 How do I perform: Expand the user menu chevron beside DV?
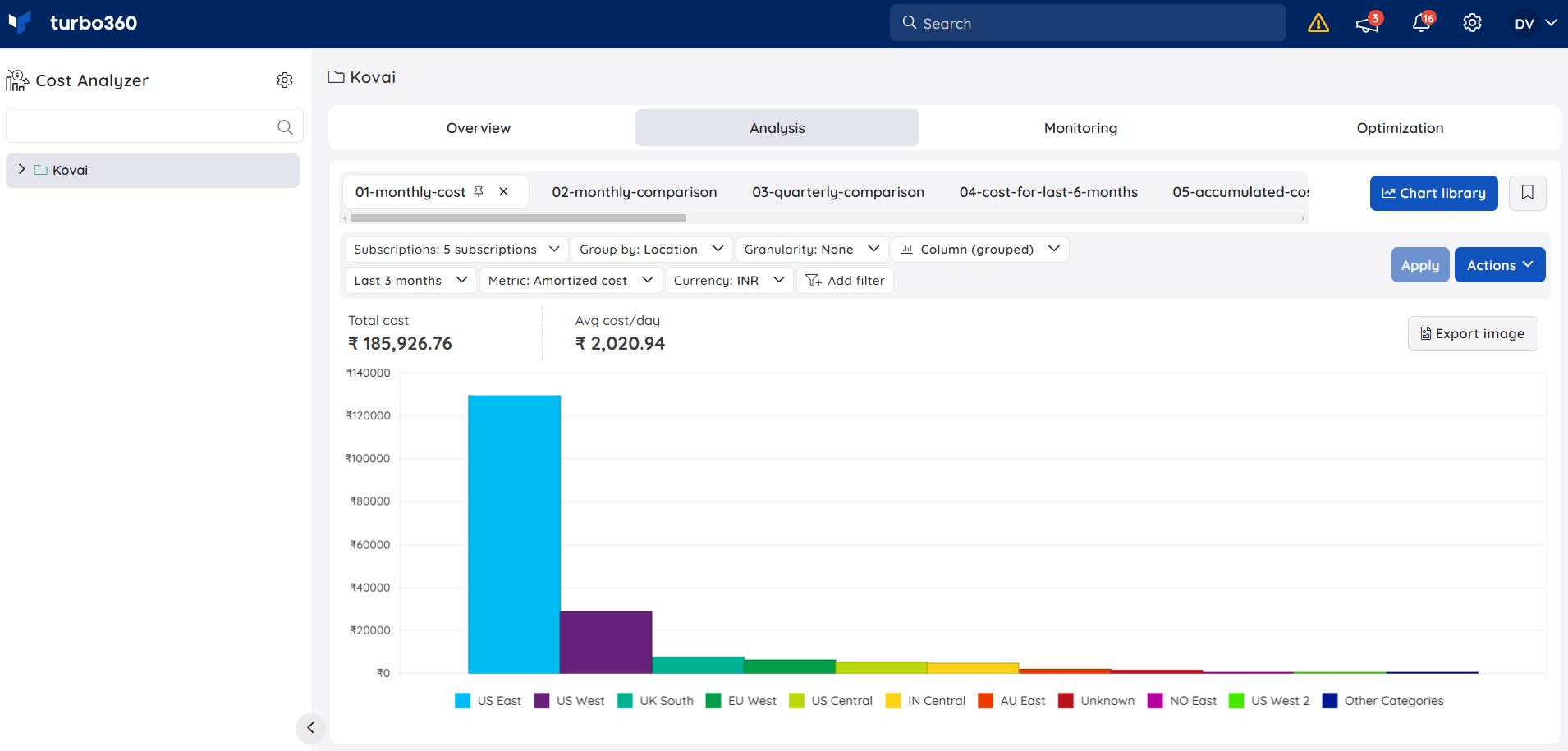[x=1551, y=23]
